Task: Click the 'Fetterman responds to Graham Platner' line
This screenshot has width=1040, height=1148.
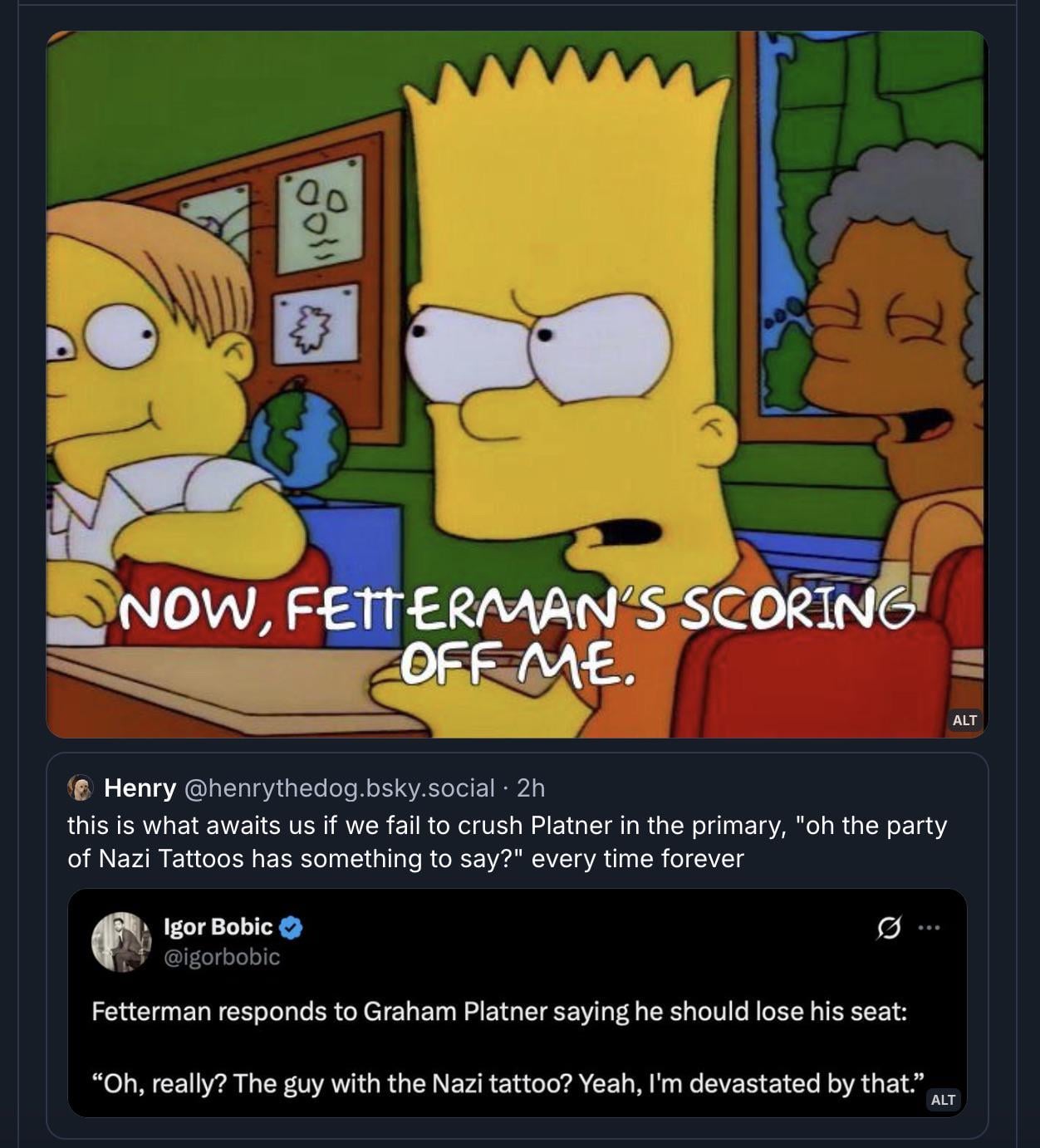Action: [x=499, y=1011]
